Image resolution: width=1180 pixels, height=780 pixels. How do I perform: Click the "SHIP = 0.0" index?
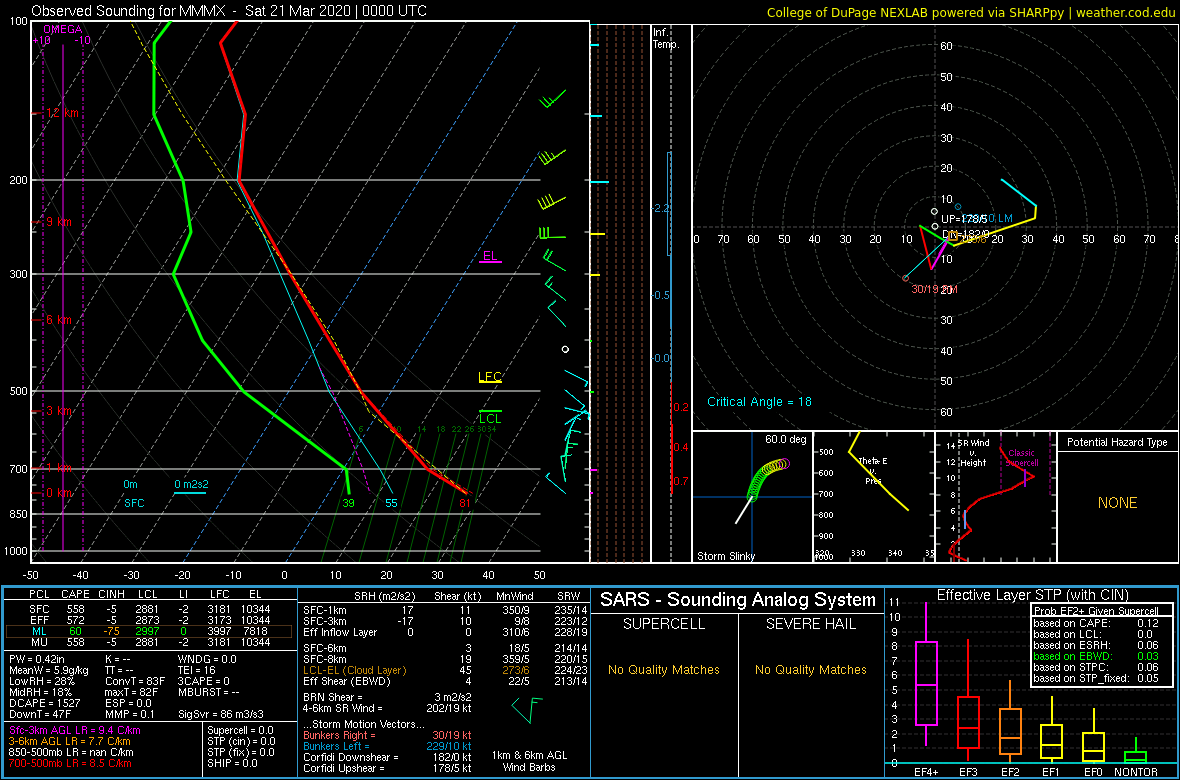tap(233, 762)
